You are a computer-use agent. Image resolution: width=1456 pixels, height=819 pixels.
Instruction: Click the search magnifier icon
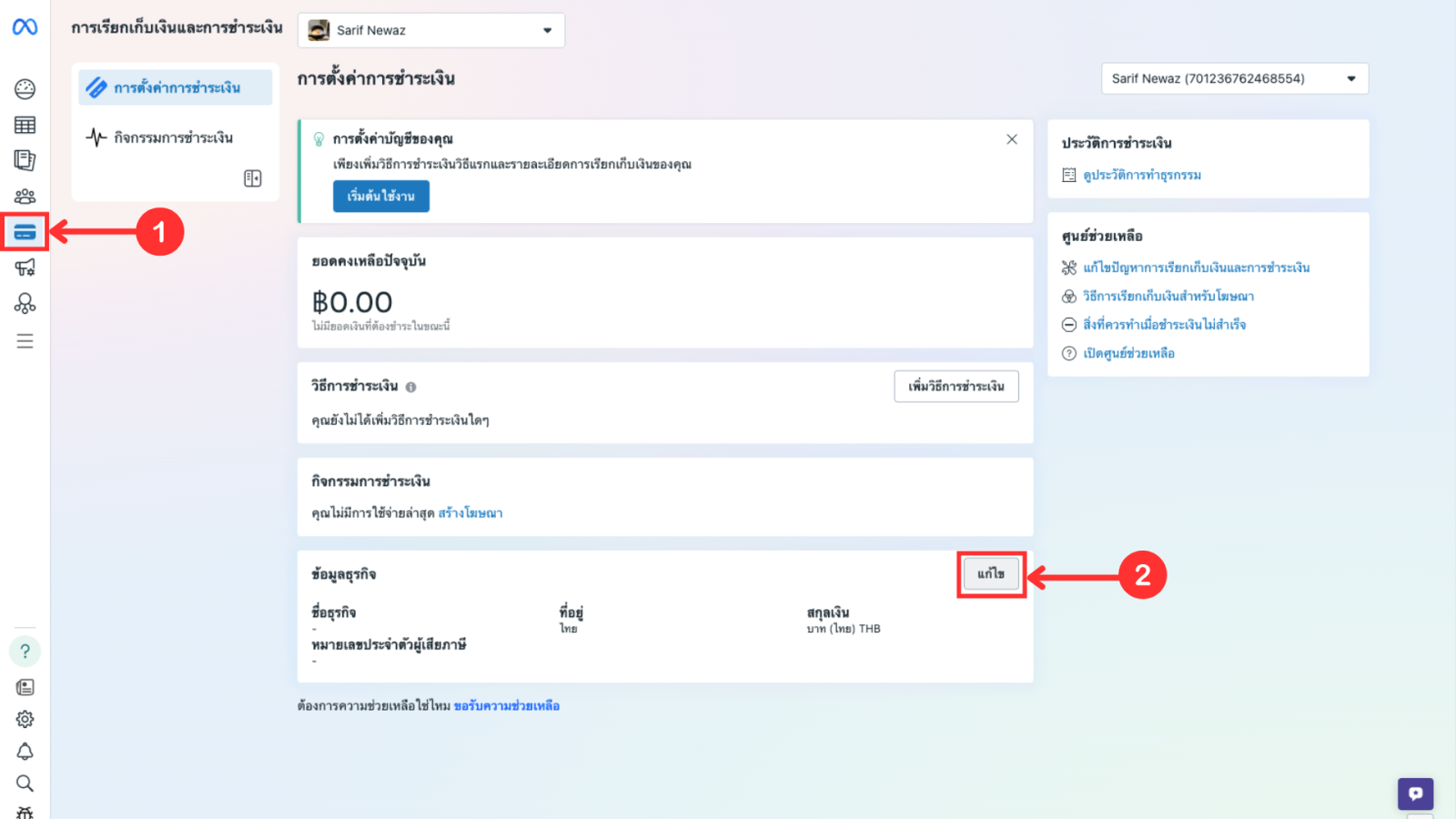25,783
